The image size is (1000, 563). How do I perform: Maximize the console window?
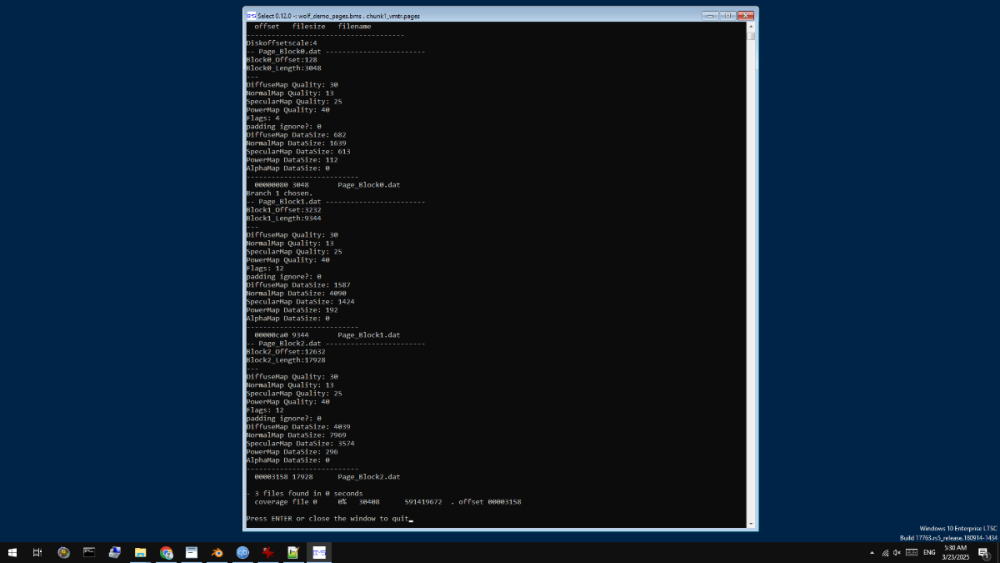727,15
